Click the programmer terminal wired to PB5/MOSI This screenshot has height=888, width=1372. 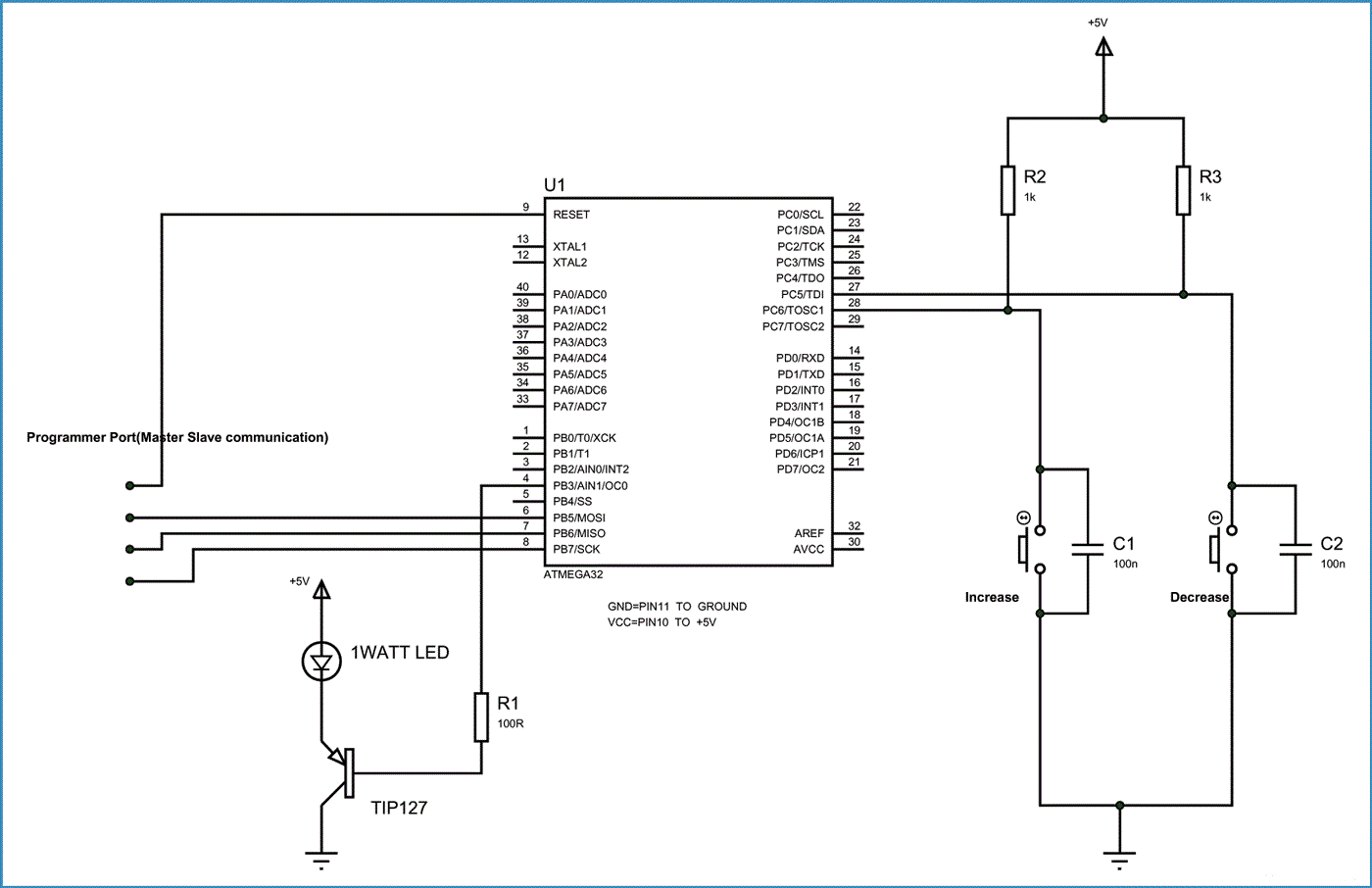pyautogui.click(x=129, y=518)
